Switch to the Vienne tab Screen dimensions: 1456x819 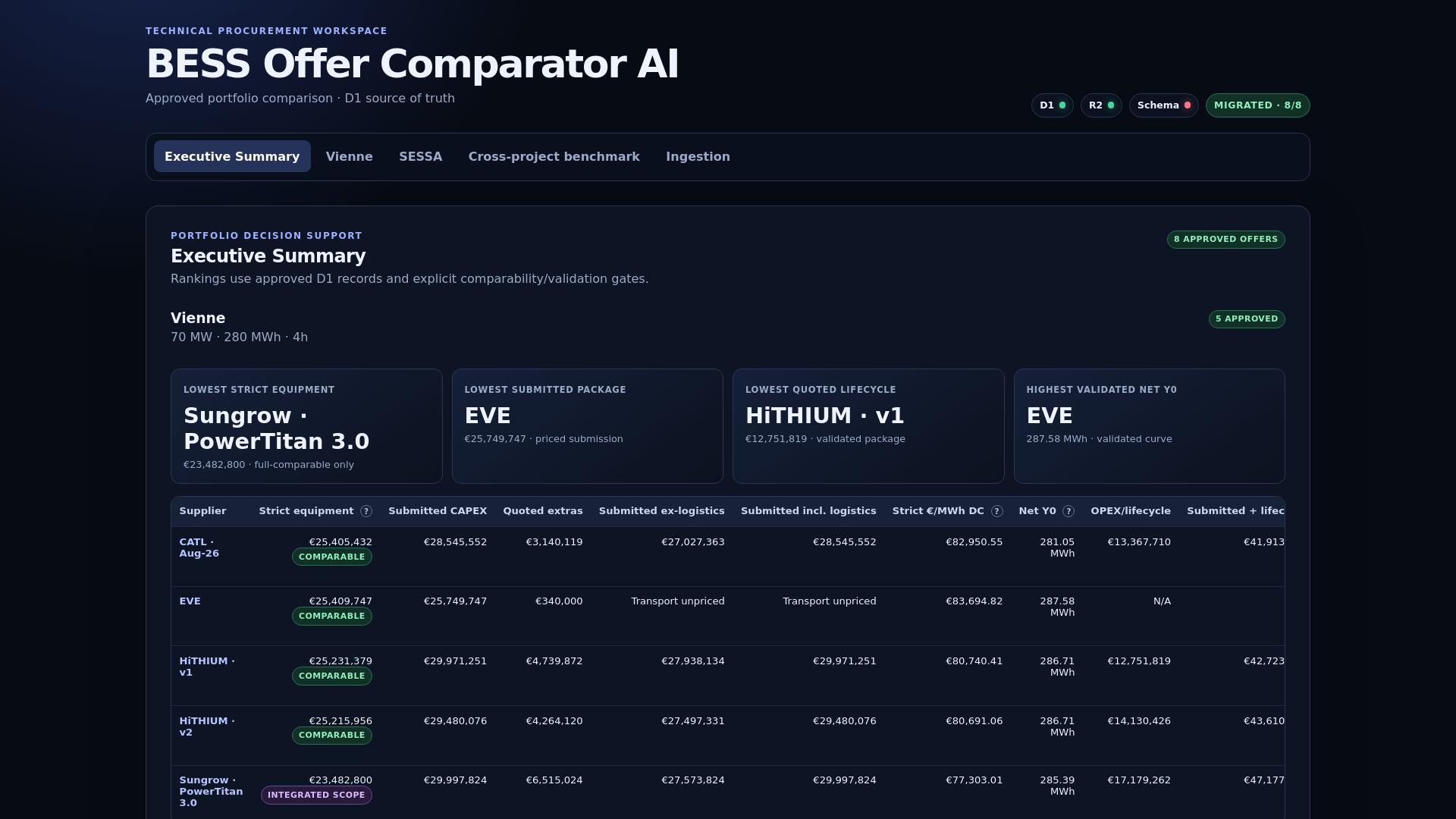(x=350, y=156)
